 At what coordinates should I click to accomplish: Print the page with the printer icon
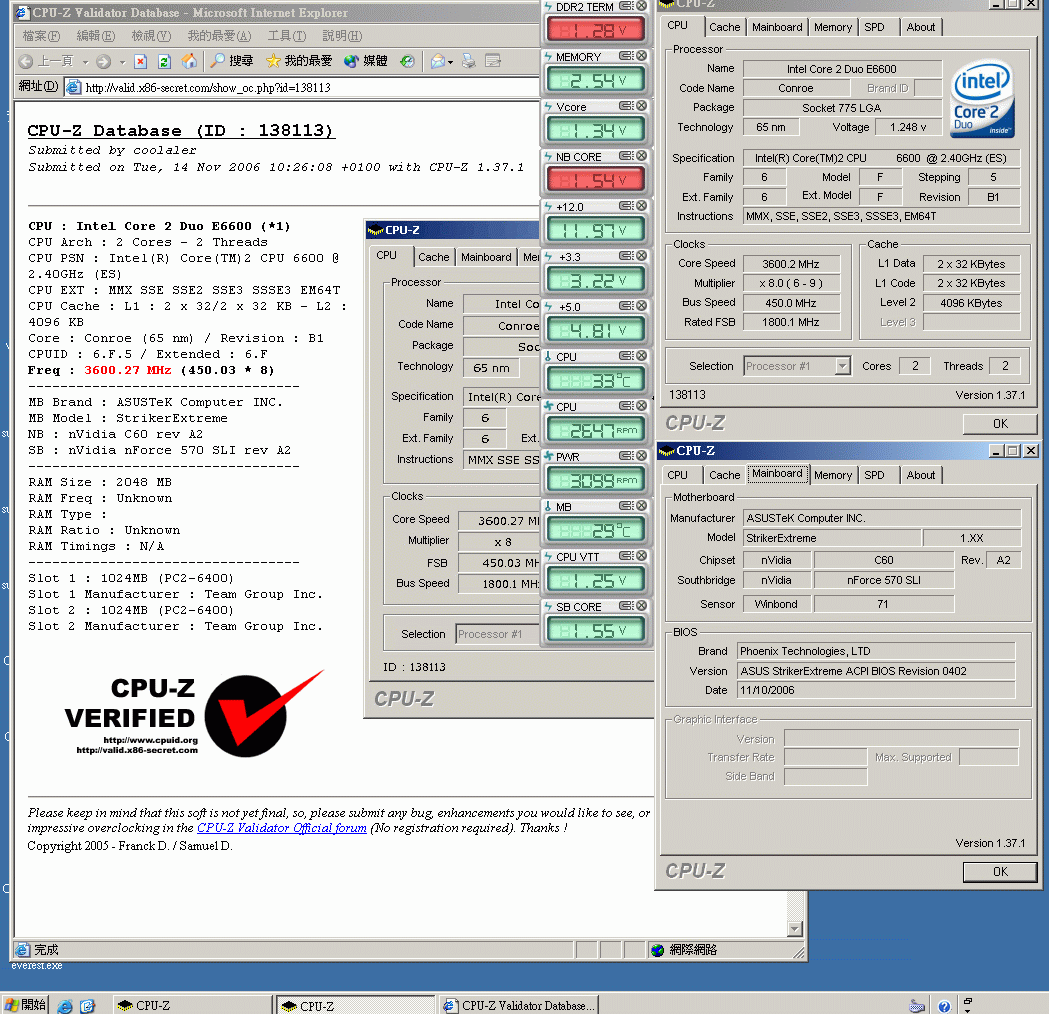469,62
